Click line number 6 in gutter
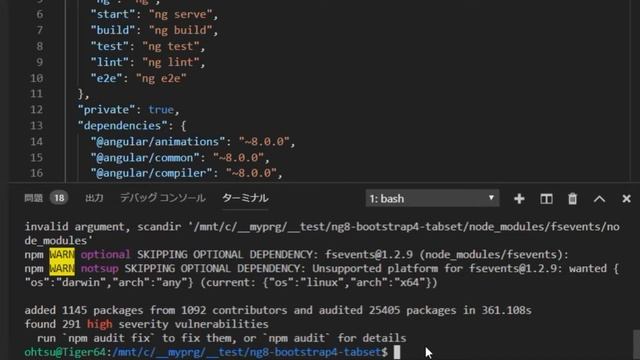 coord(40,14)
